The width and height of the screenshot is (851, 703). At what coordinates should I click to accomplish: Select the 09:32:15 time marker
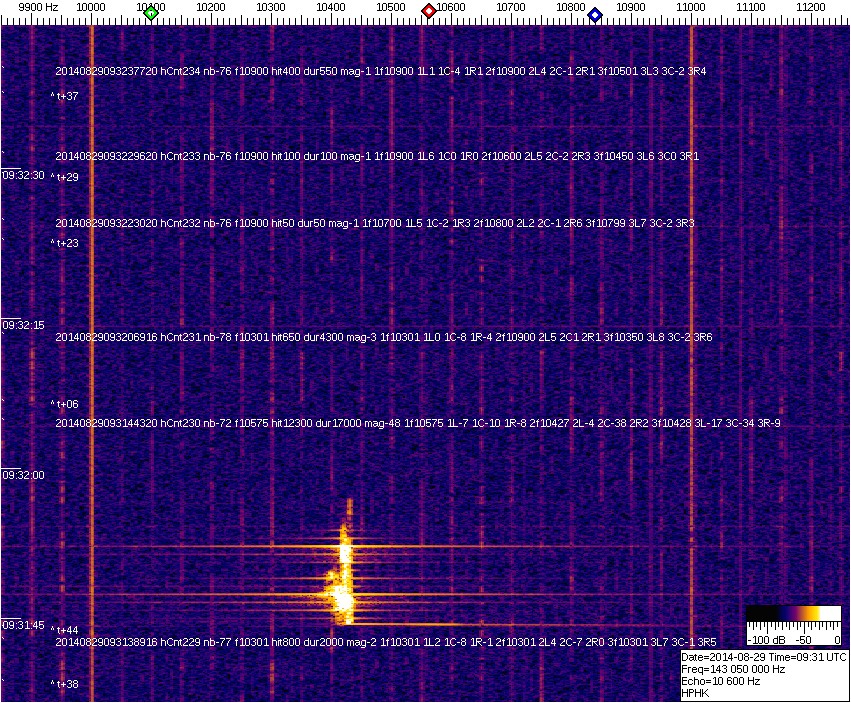point(23,325)
